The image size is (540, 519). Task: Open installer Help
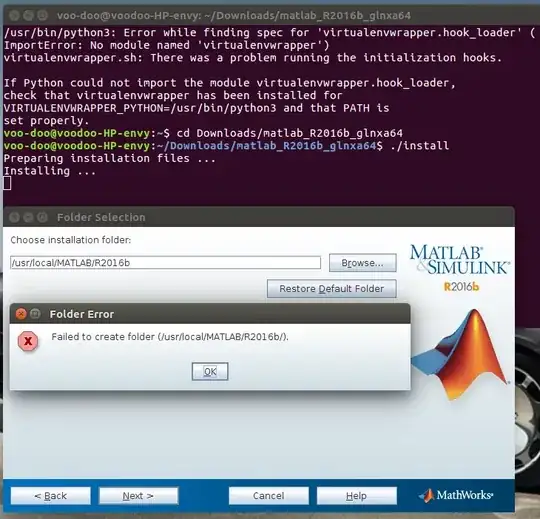tap(356, 496)
